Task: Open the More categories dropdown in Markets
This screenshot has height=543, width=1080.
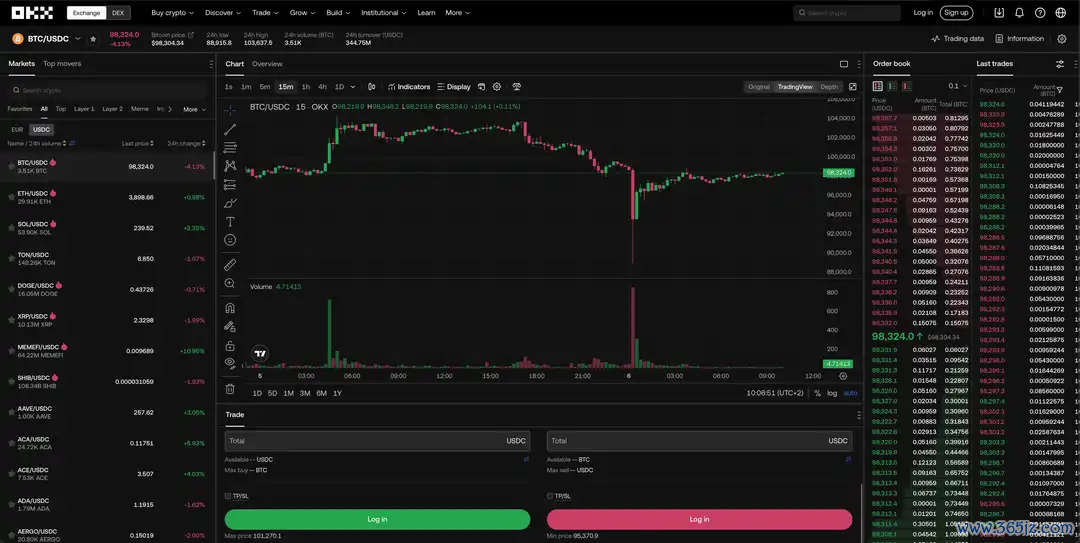Action: coord(194,110)
